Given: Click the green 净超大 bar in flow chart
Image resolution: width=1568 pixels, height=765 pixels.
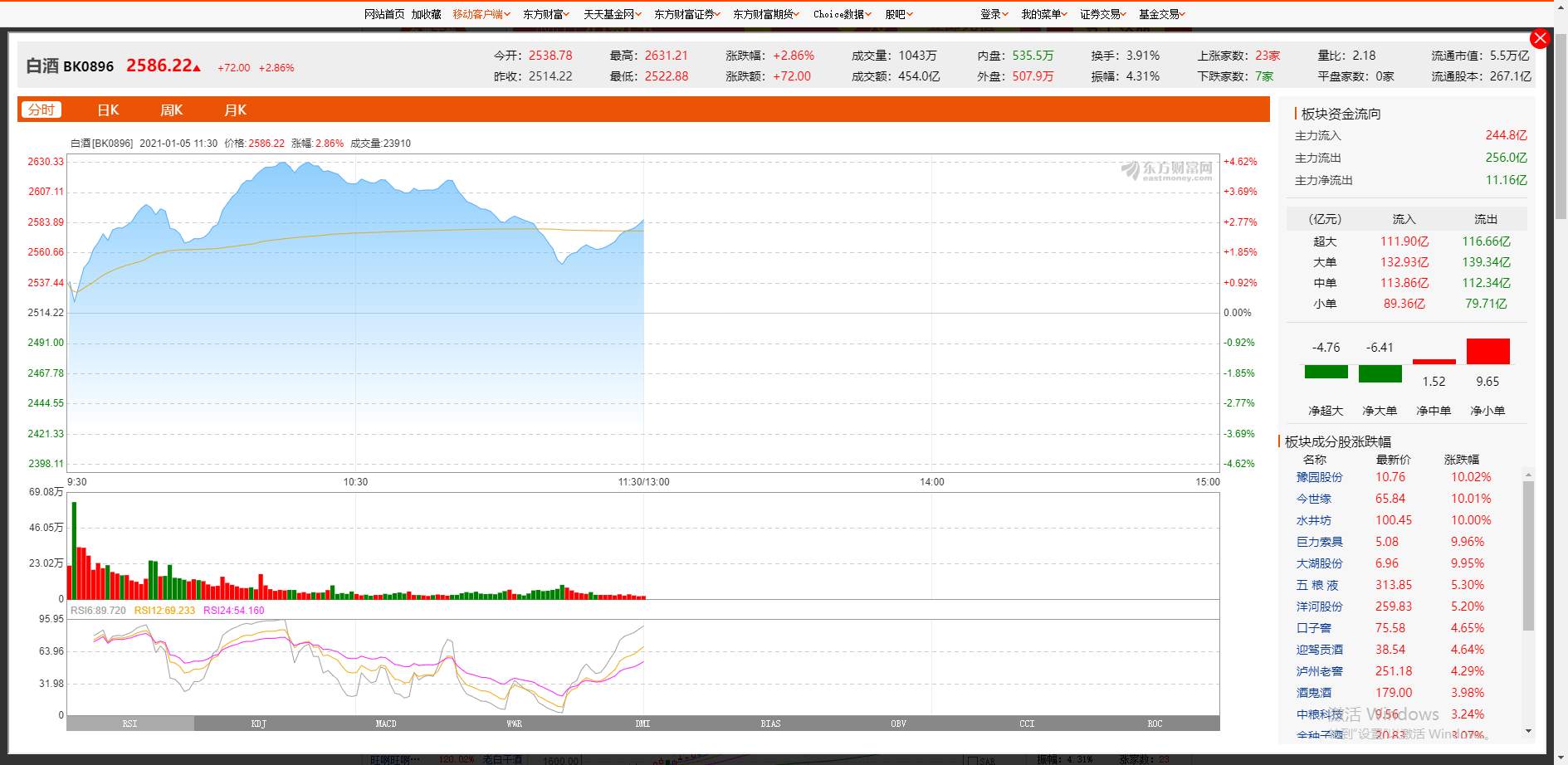Looking at the screenshot, I should [x=1326, y=372].
